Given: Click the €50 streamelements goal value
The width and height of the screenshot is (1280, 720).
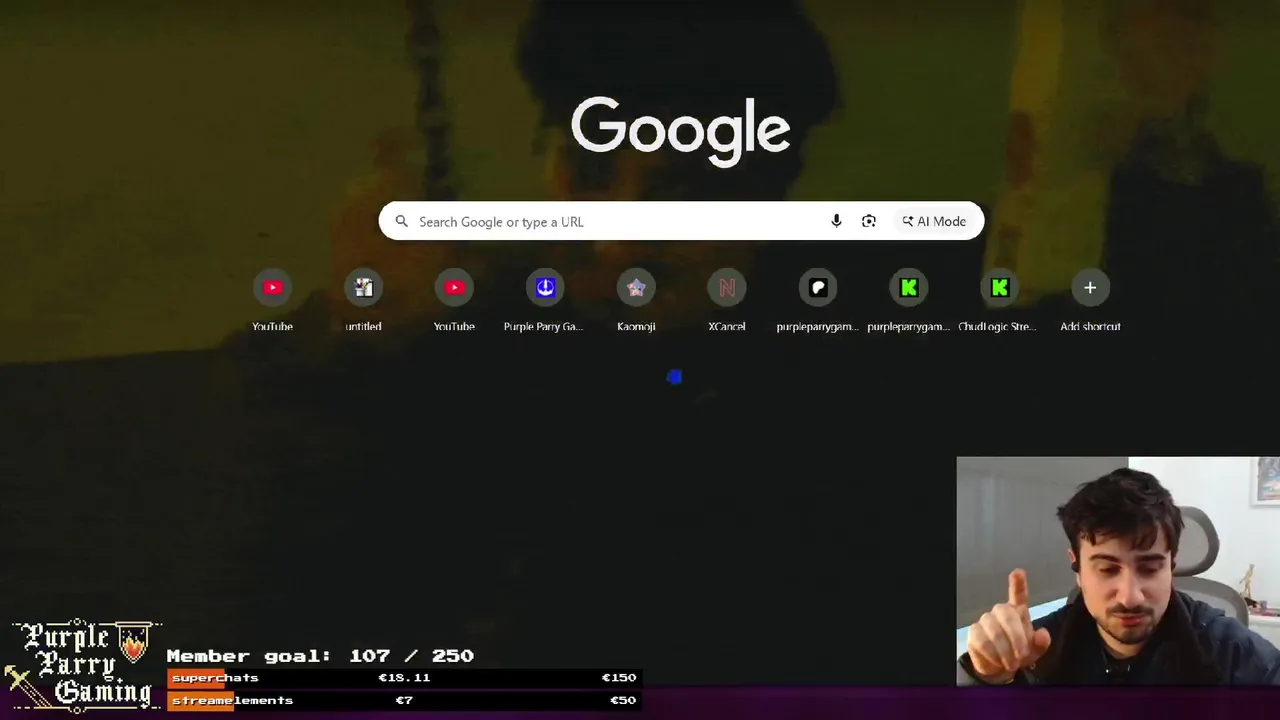Looking at the screenshot, I should pos(622,700).
